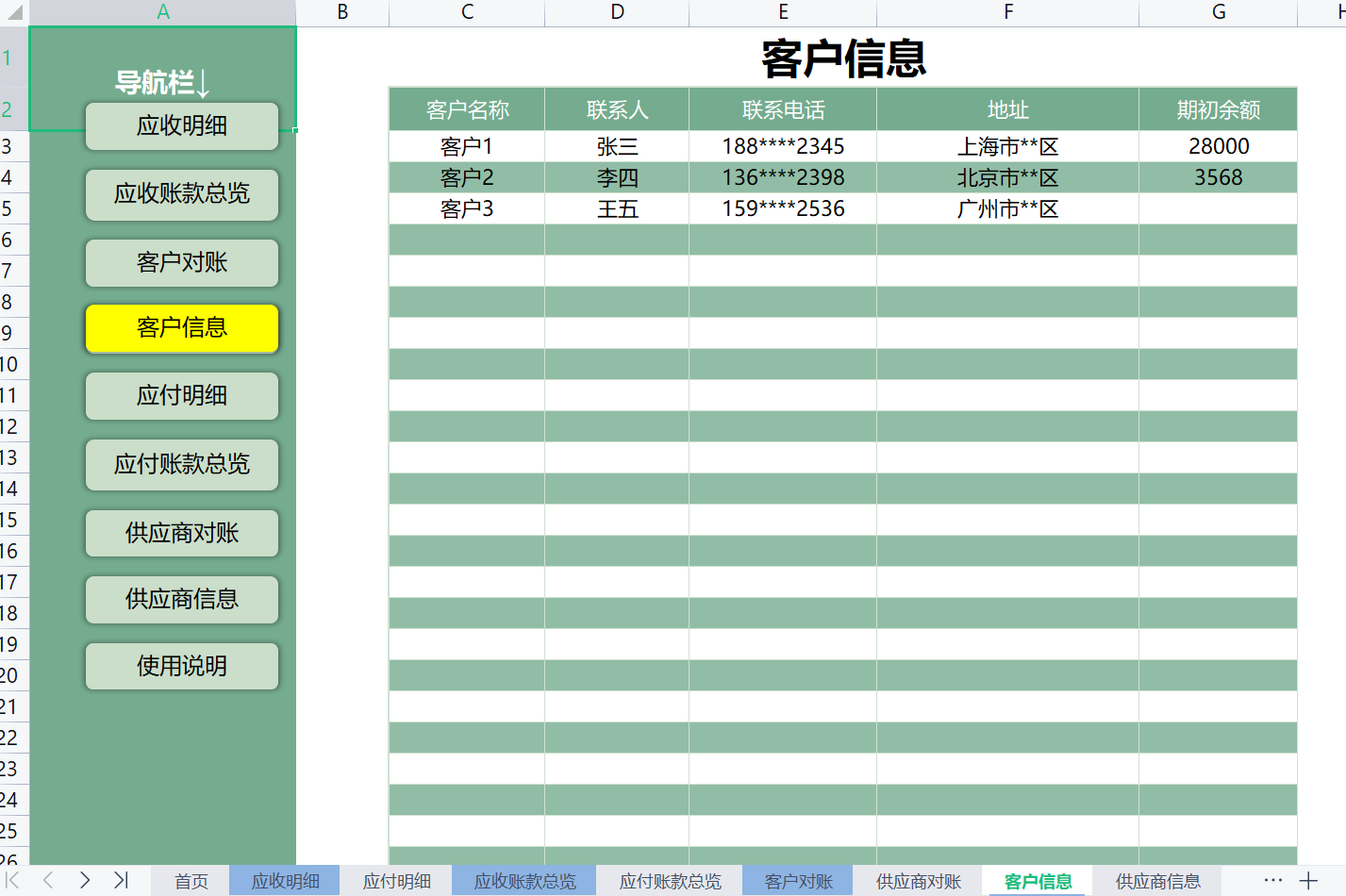Image resolution: width=1346 pixels, height=896 pixels.
Task: Show the next sheet tab with the right arrow
Action: pos(85,880)
